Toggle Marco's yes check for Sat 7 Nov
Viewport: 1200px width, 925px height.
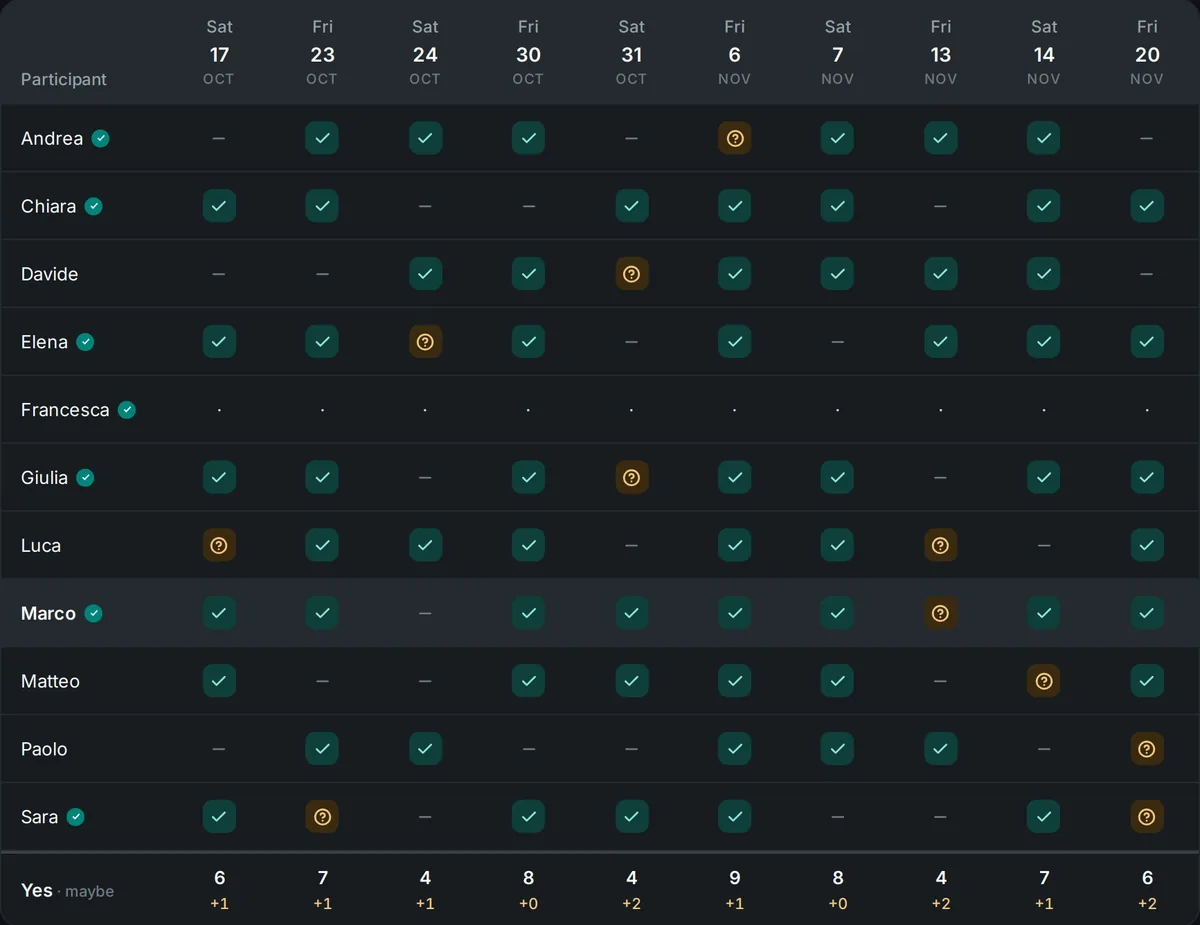838,613
